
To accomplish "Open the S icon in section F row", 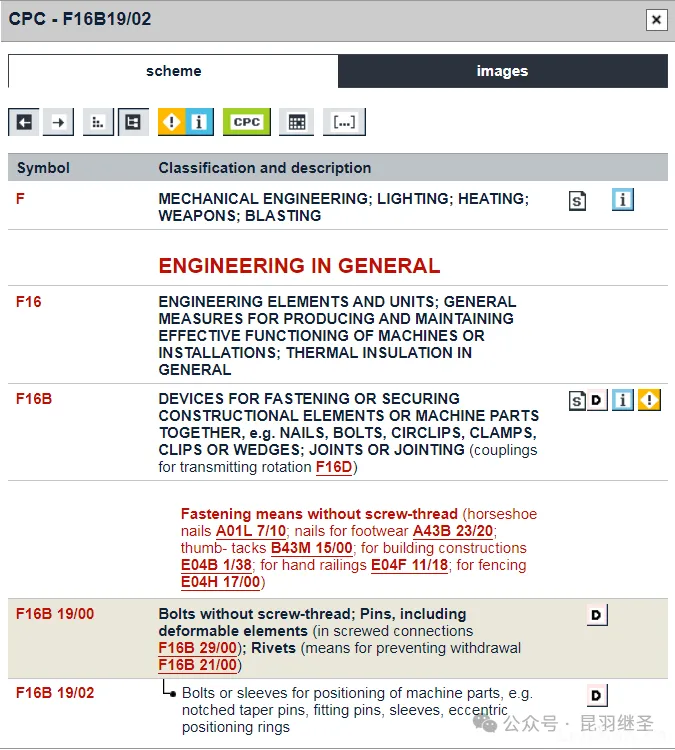I will (577, 201).
